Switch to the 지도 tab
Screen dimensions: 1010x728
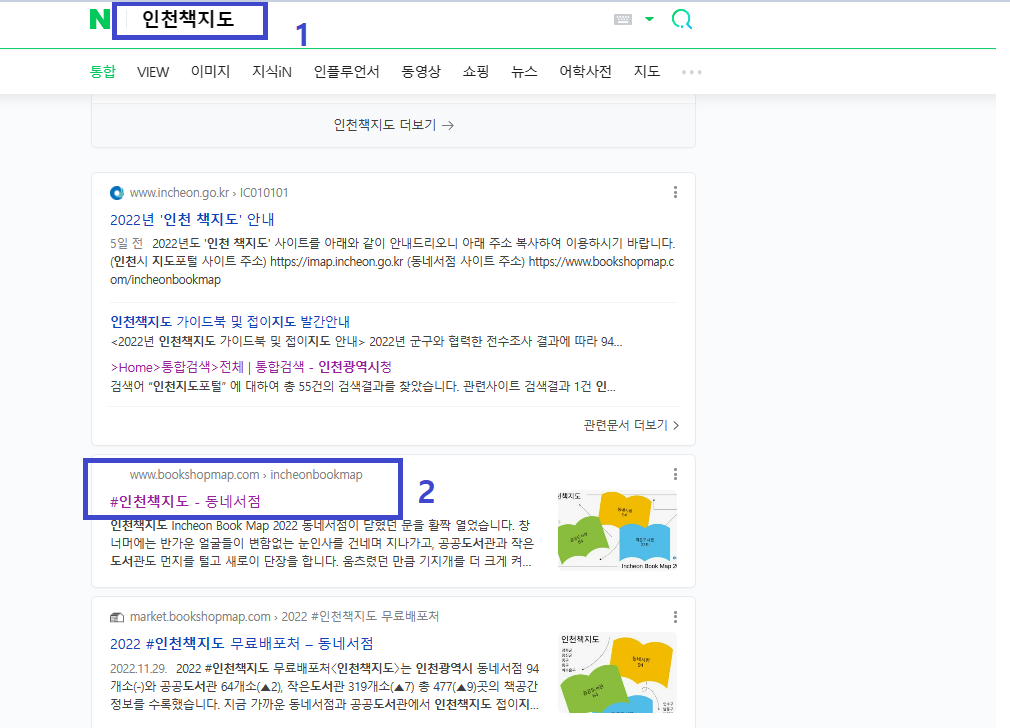[x=647, y=72]
